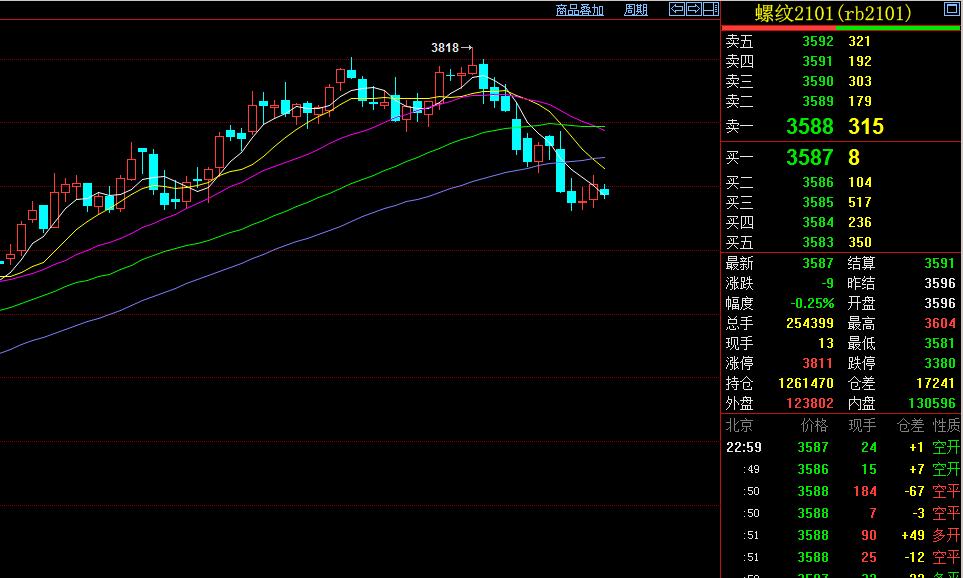Click the 性质 column header

pyautogui.click(x=946, y=426)
